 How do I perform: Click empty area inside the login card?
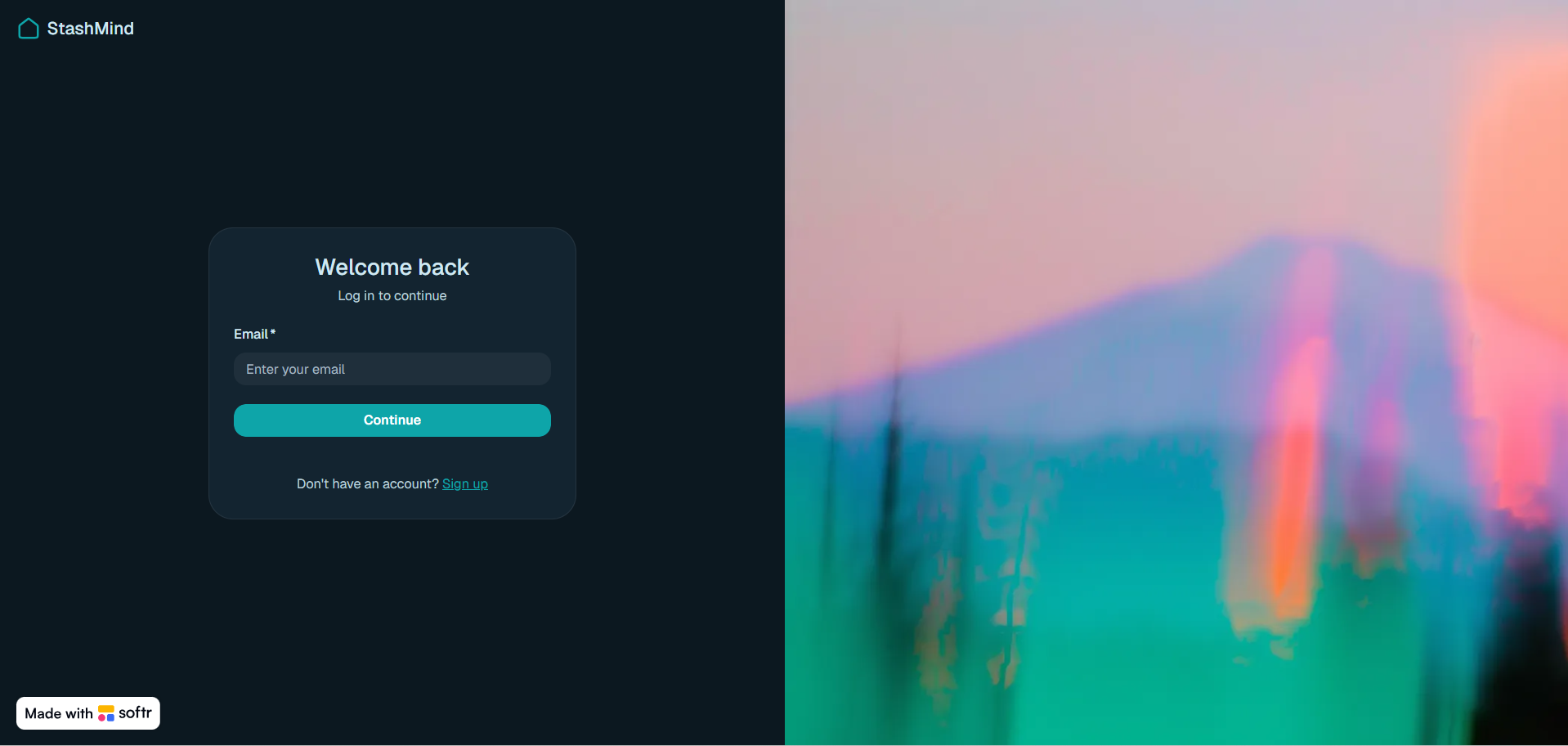click(x=392, y=458)
